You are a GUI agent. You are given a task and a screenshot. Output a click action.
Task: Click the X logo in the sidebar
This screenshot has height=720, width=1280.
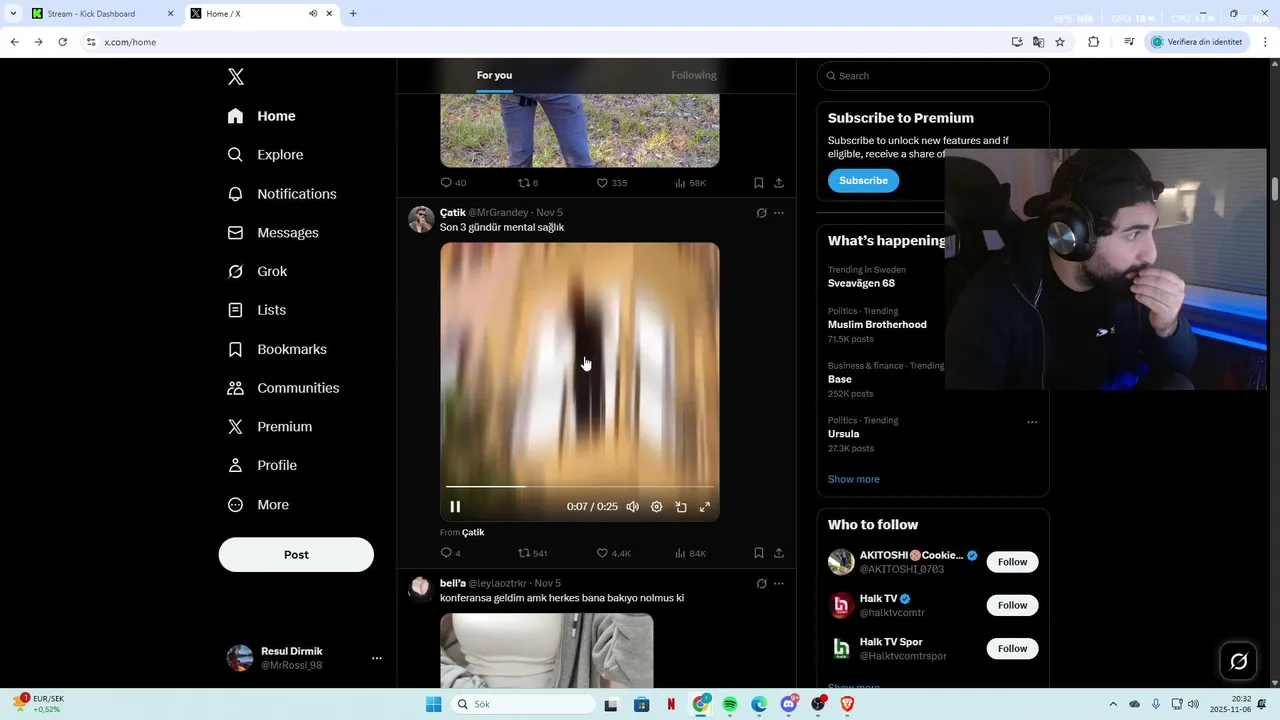[236, 77]
